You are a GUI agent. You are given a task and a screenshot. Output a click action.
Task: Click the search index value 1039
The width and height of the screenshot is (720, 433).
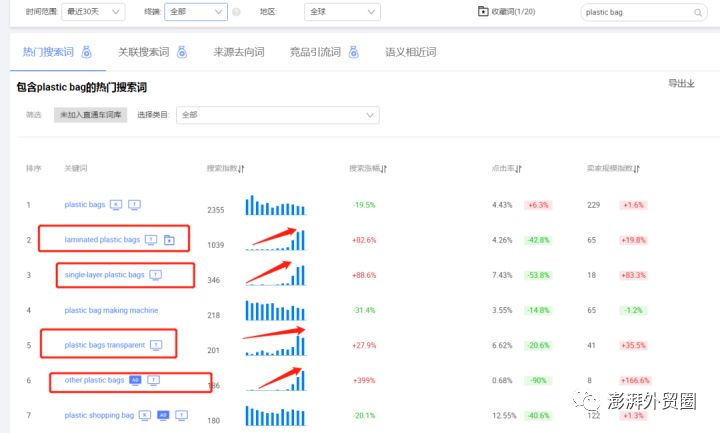pos(216,245)
